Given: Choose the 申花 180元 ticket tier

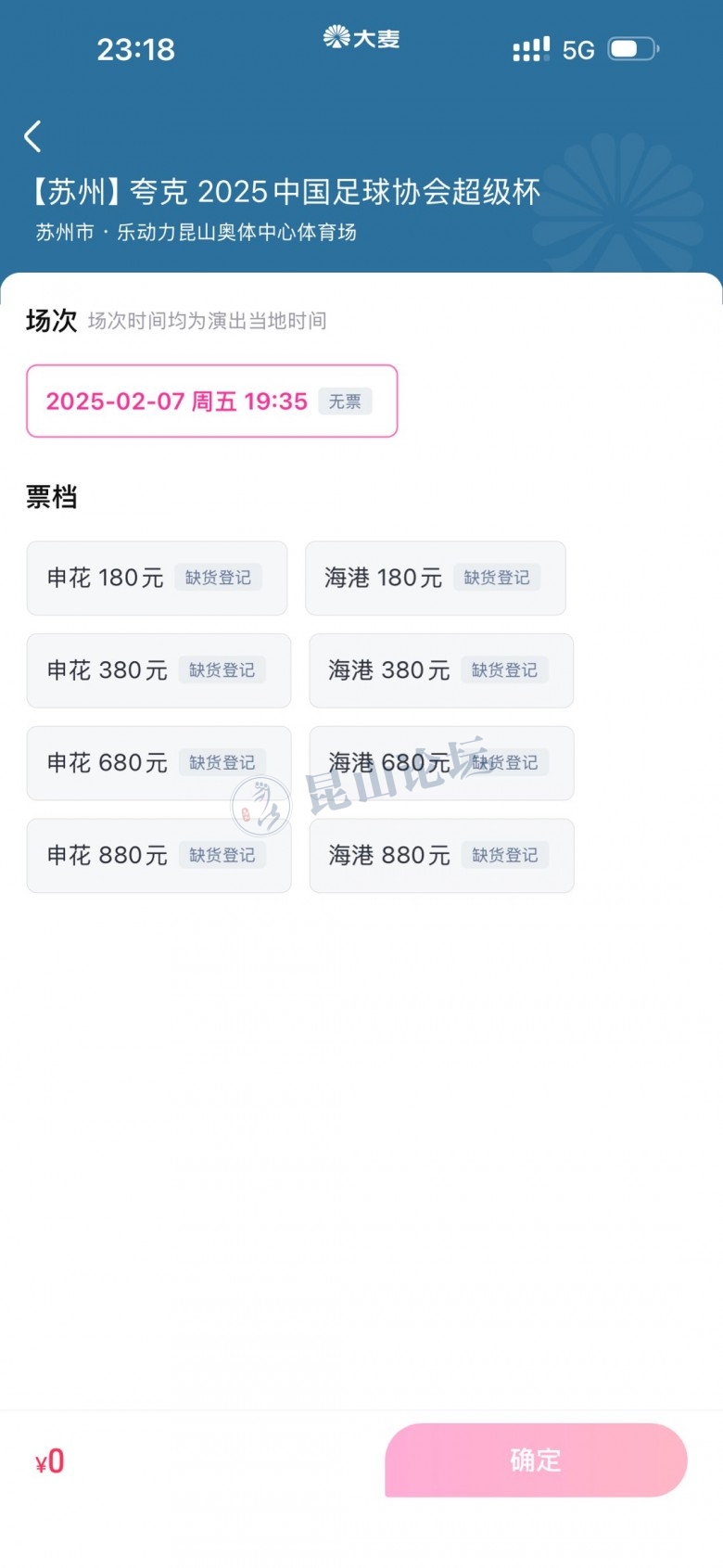Looking at the screenshot, I should [157, 578].
